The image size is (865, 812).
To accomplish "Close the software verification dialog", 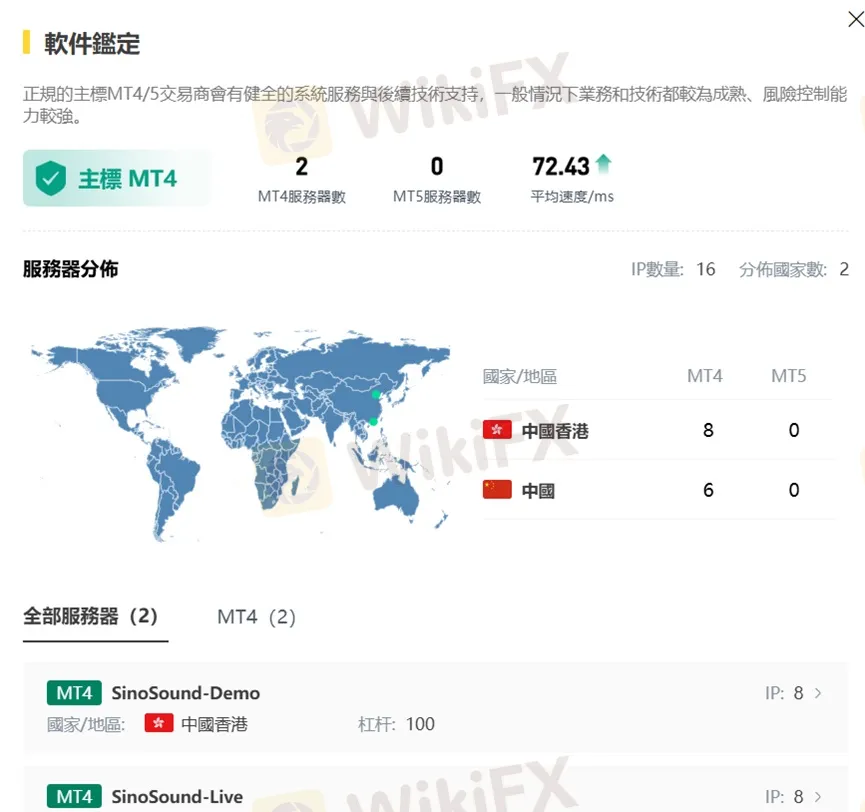I will (x=856, y=19).
